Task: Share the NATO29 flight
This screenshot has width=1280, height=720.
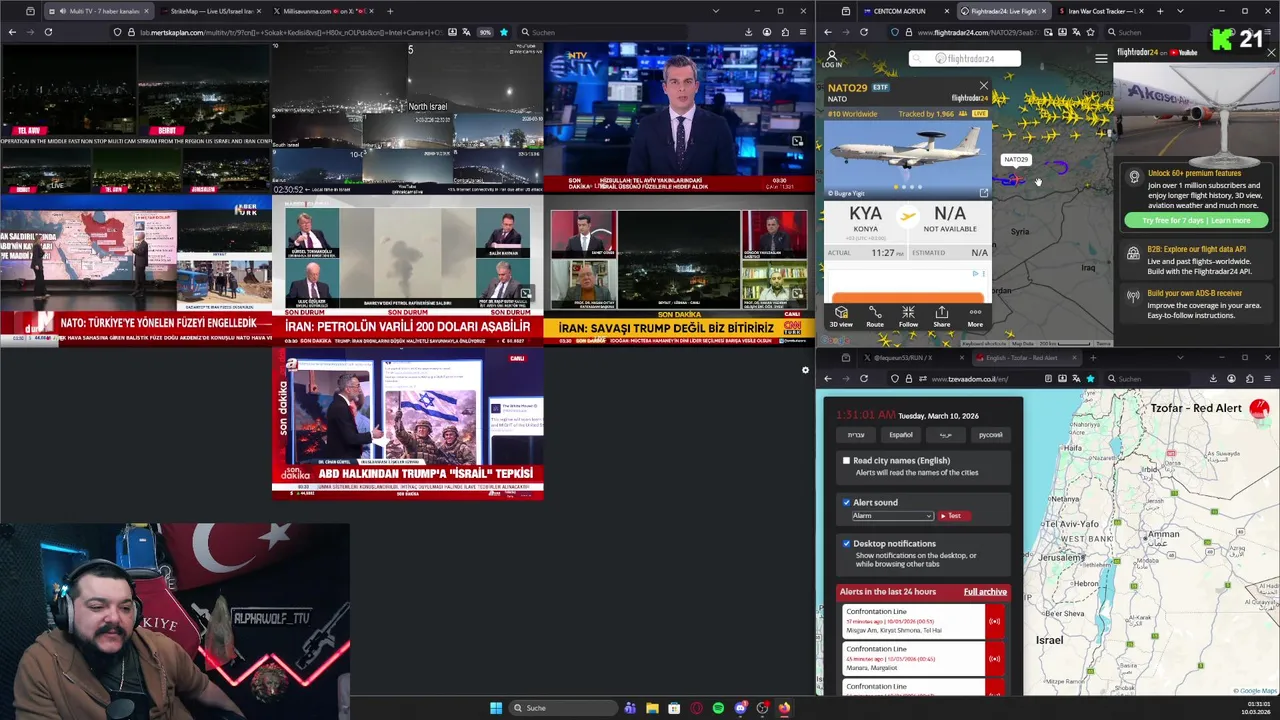Action: [x=942, y=316]
